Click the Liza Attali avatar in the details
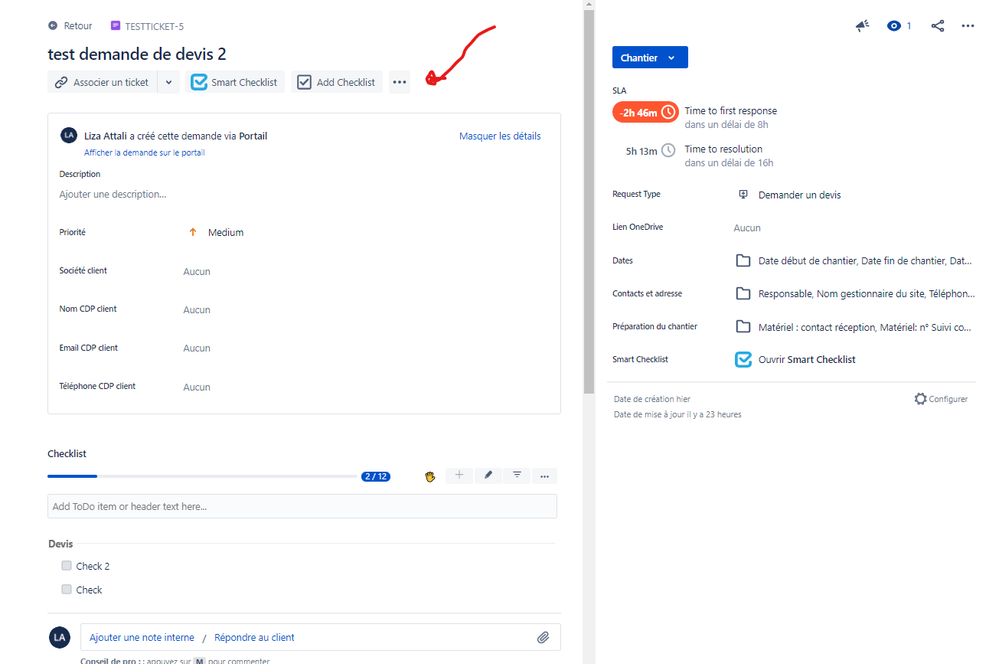Screen dimensions: 999x664 click(x=69, y=135)
